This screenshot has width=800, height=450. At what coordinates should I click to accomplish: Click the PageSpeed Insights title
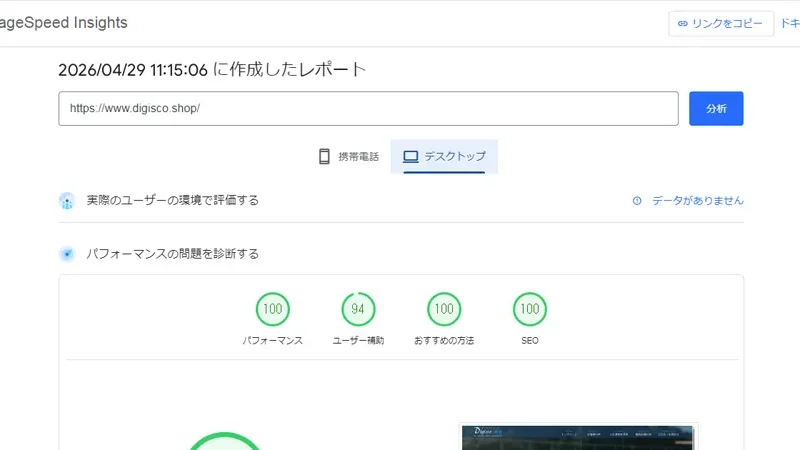coord(63,22)
